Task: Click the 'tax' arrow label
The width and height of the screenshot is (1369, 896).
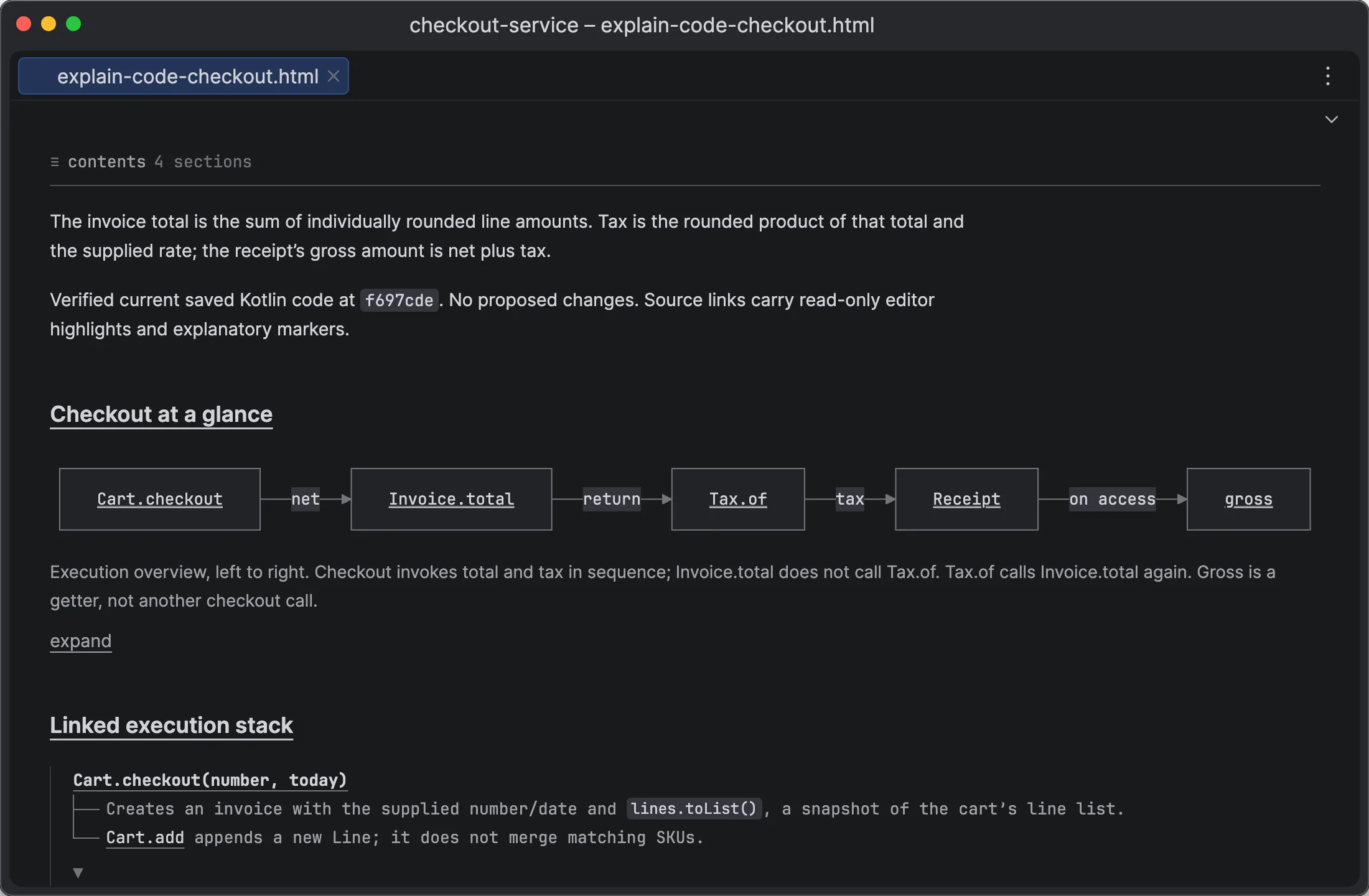Action: click(850, 499)
